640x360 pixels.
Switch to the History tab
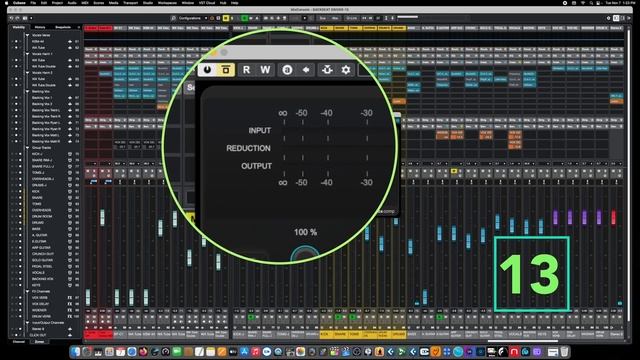(x=40, y=27)
